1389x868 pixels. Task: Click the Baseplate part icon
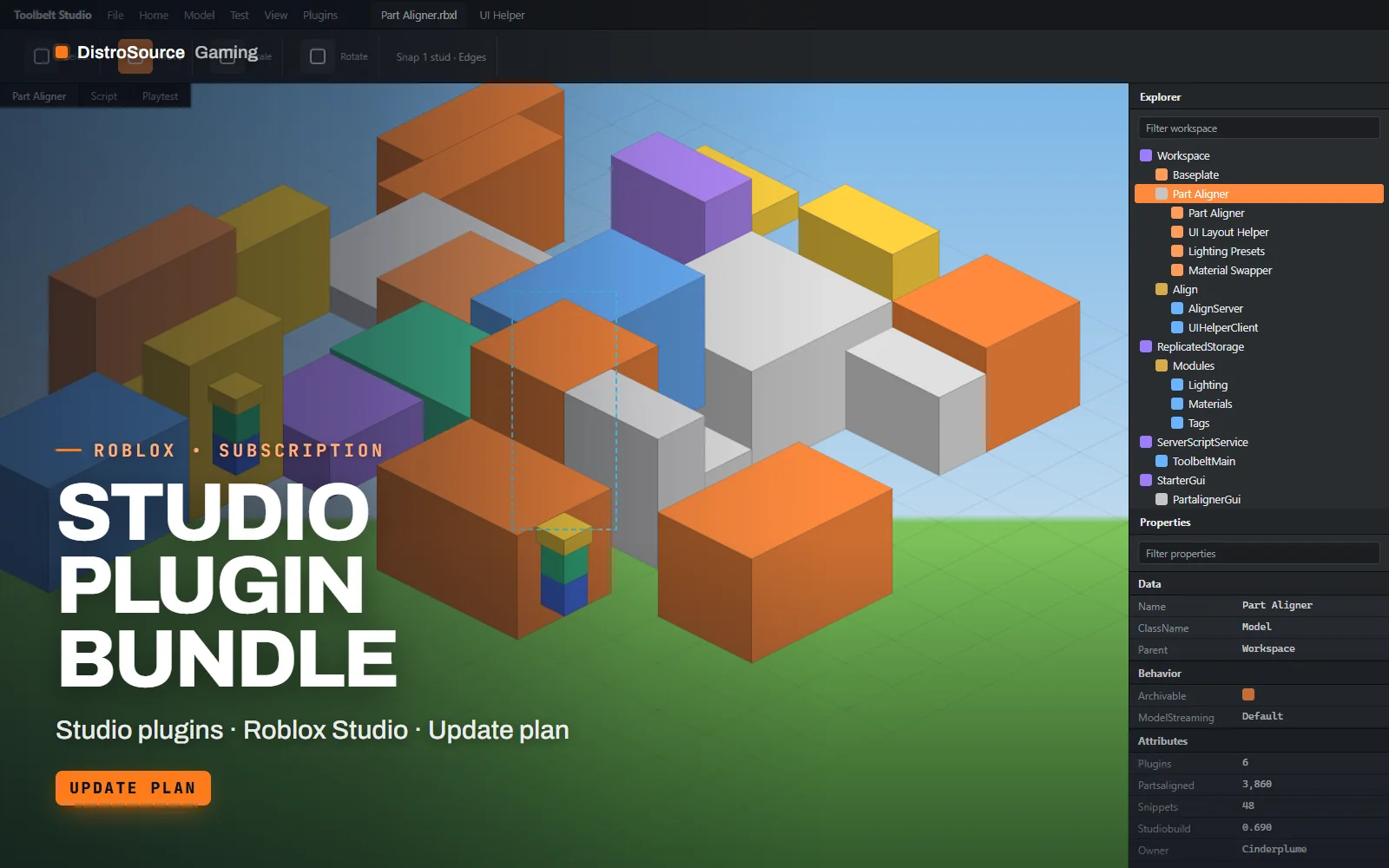(x=1162, y=174)
